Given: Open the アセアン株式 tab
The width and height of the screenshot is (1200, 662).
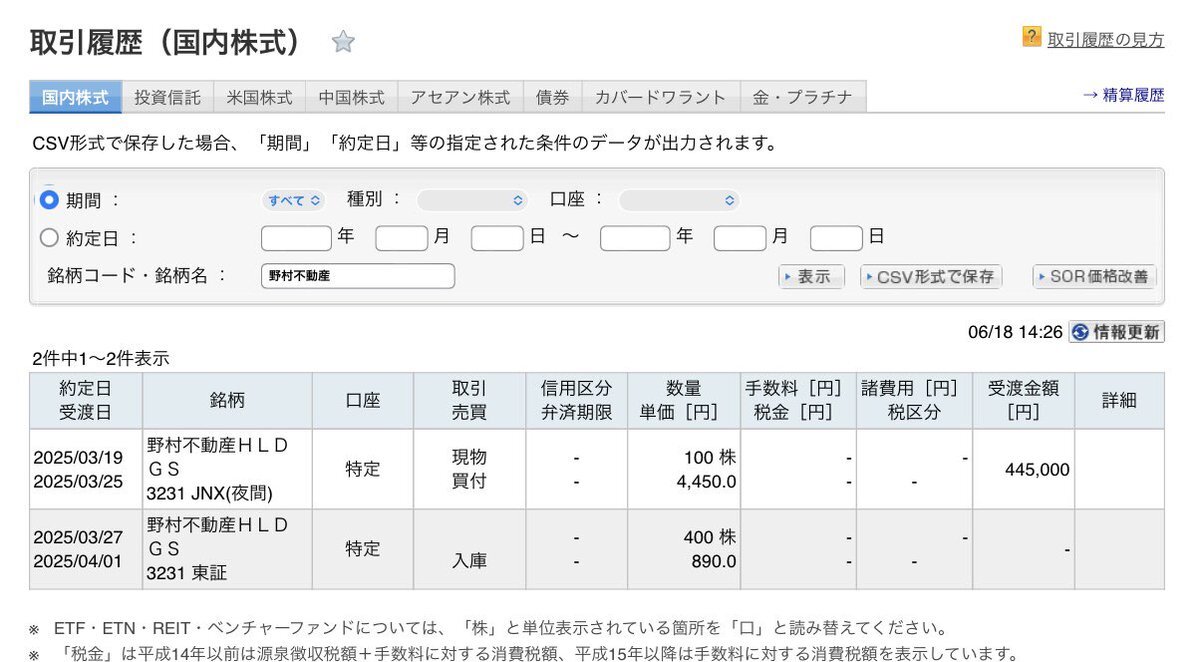Looking at the screenshot, I should (x=460, y=97).
